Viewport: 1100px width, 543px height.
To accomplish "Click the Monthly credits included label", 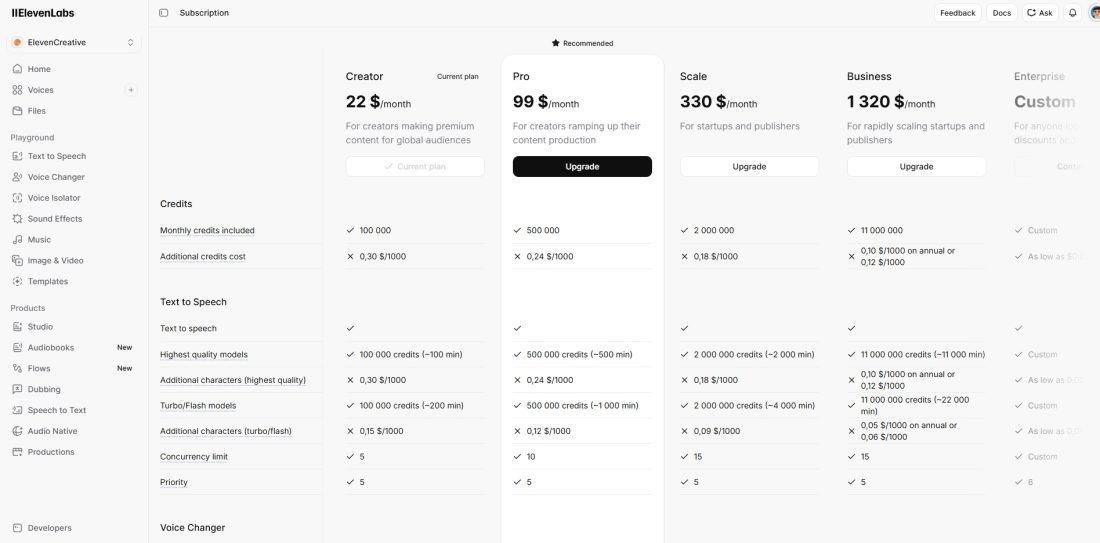I will pyautogui.click(x=207, y=231).
